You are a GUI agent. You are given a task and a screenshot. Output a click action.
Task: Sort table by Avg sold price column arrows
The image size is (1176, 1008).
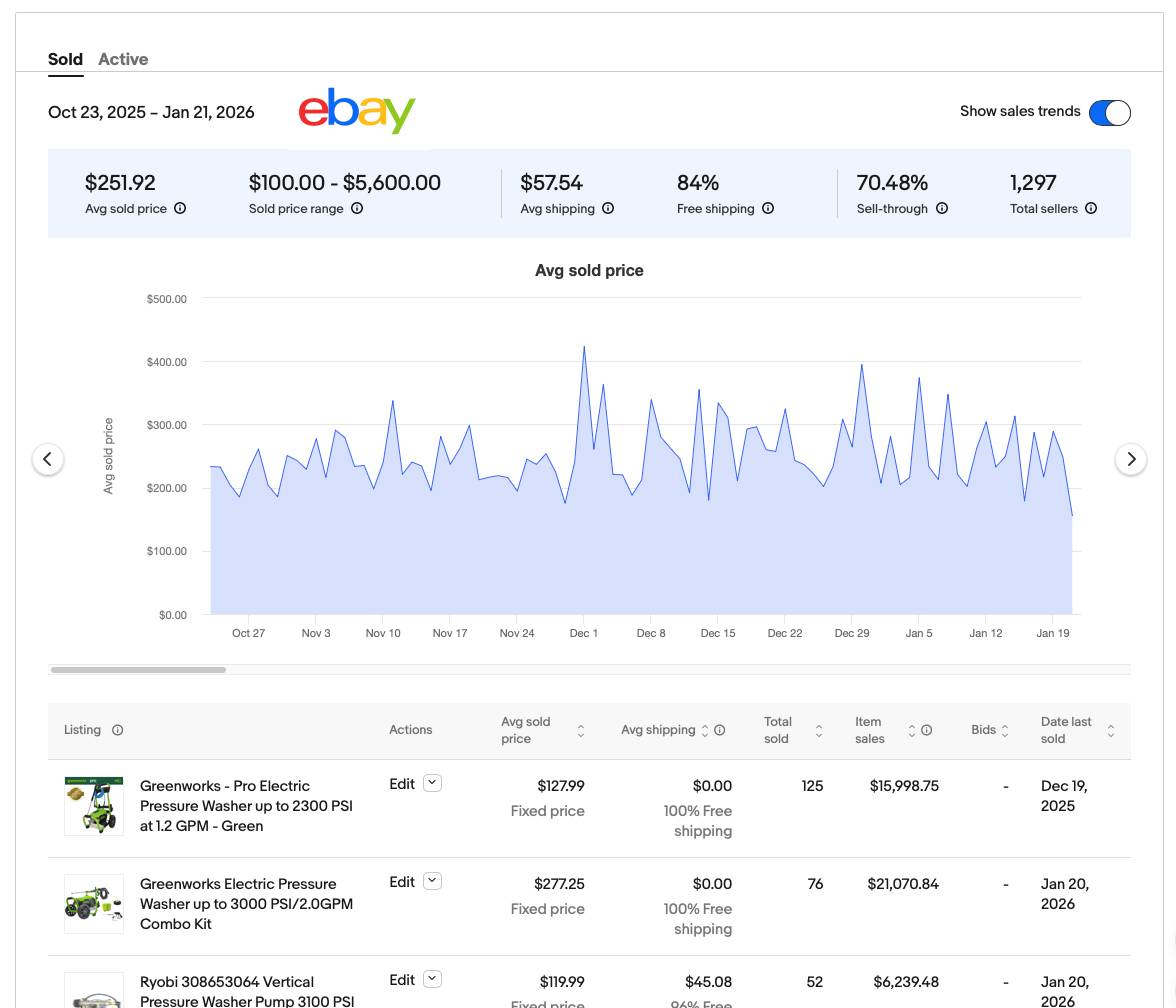tap(580, 731)
